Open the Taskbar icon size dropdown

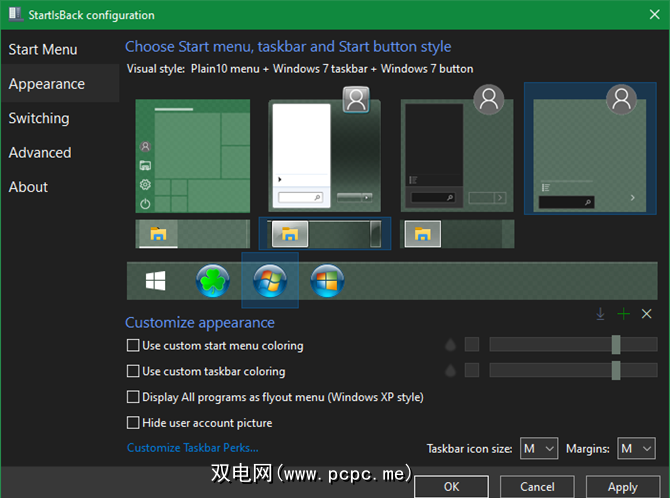coord(538,449)
